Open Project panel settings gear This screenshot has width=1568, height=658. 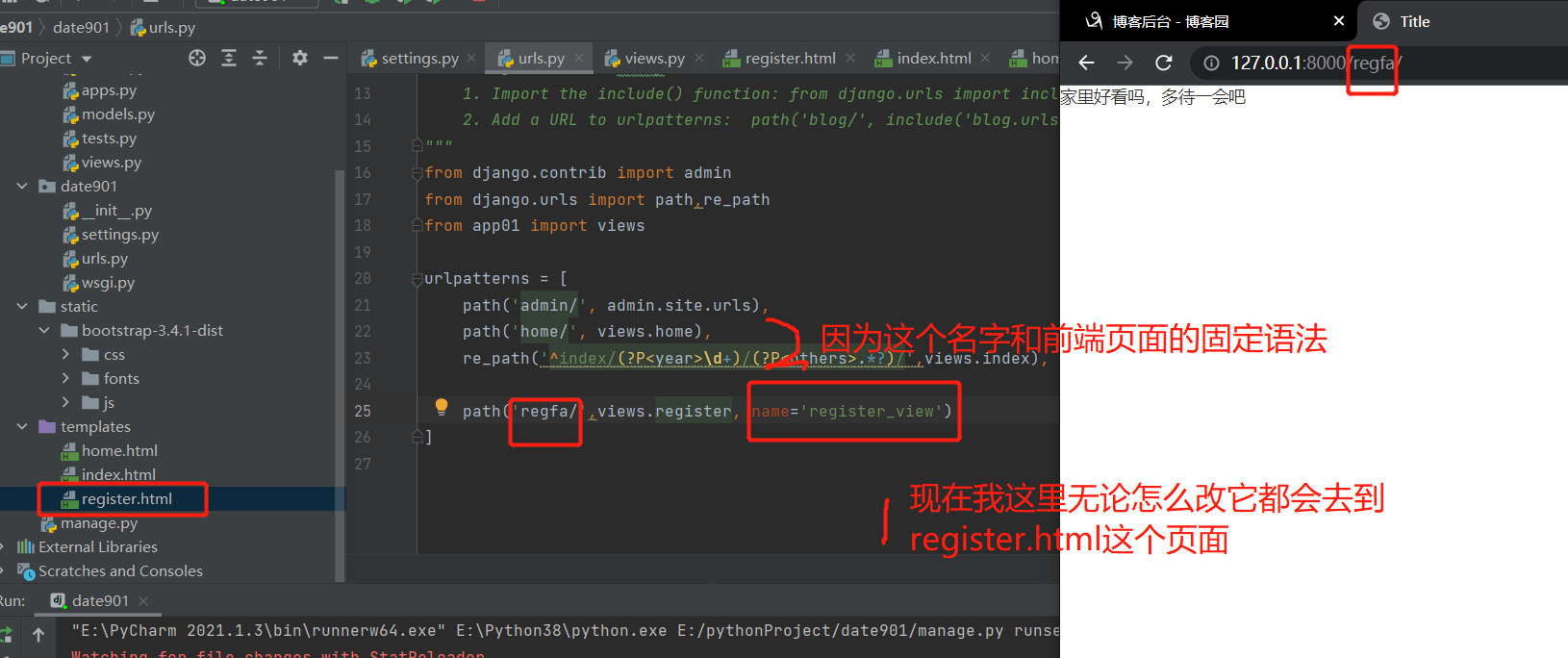point(300,58)
